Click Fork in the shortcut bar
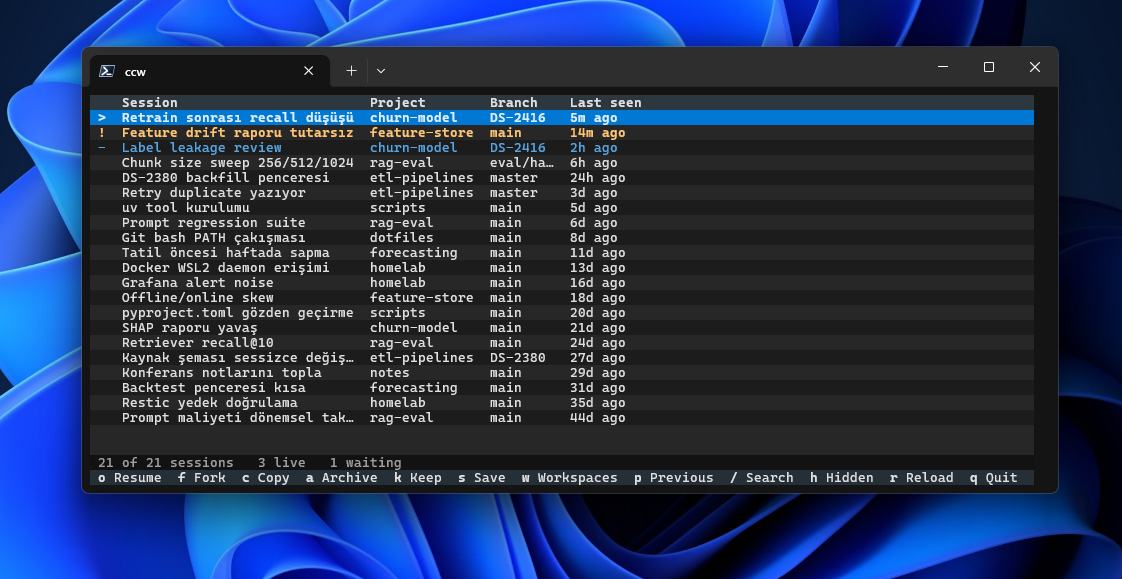The height and width of the screenshot is (579, 1122). click(202, 477)
